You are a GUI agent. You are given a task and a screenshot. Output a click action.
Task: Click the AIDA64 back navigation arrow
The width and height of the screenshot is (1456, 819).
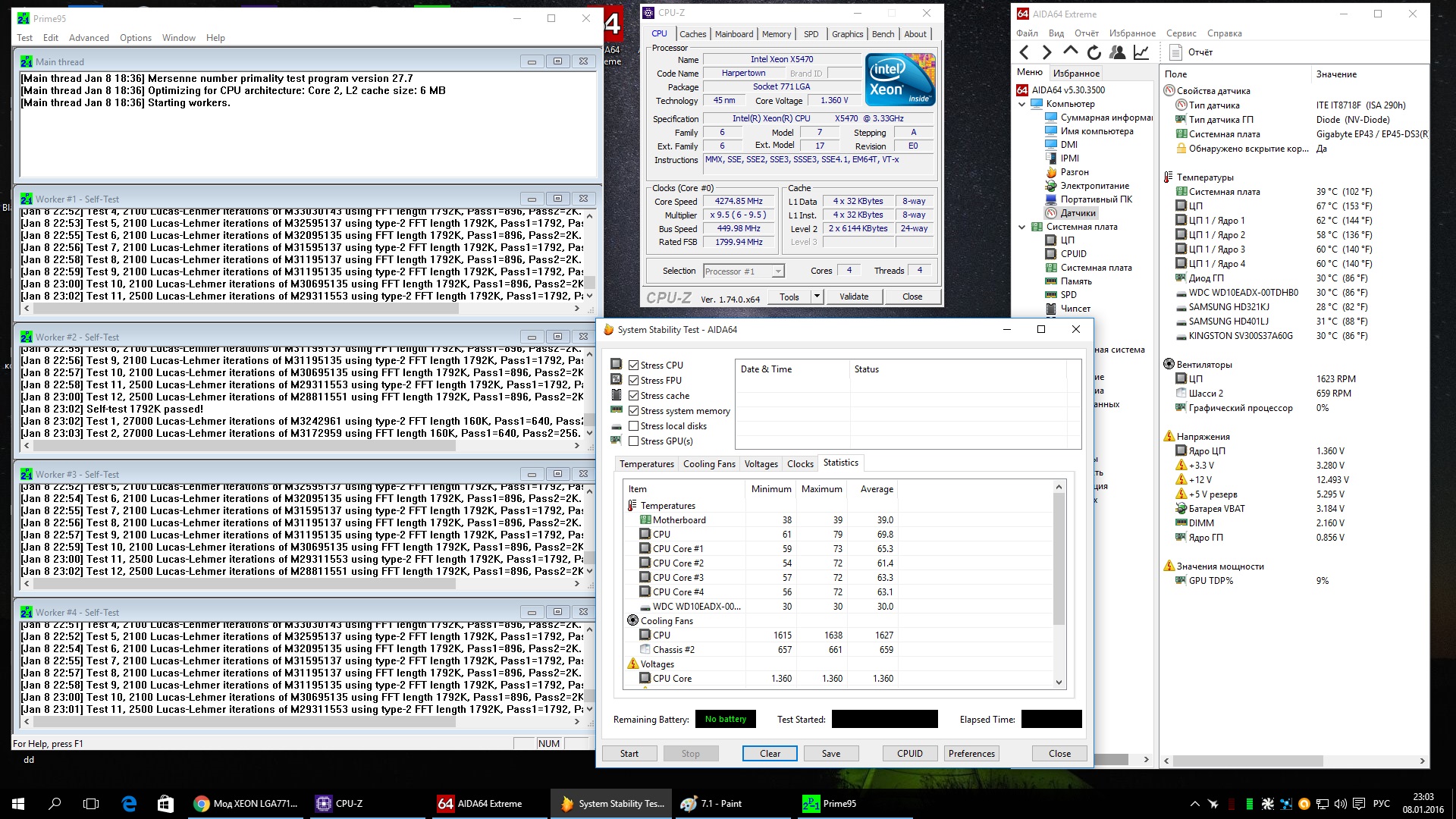[x=1025, y=52]
